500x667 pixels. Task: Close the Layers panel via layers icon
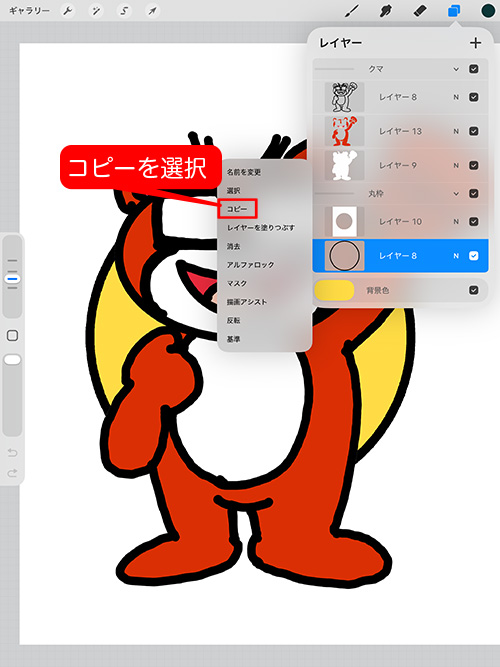[454, 11]
